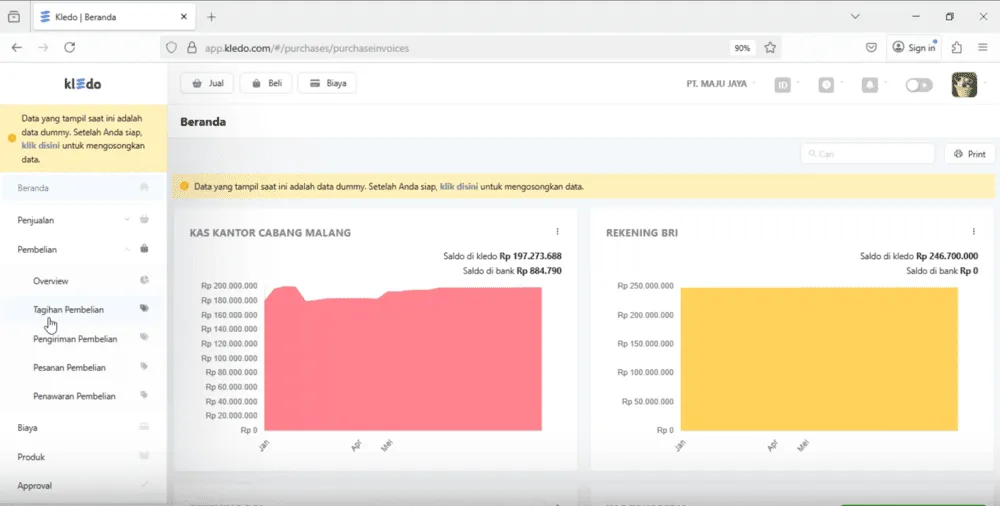This screenshot has height=506, width=1000.
Task: Click the address bar URL
Action: [x=307, y=48]
